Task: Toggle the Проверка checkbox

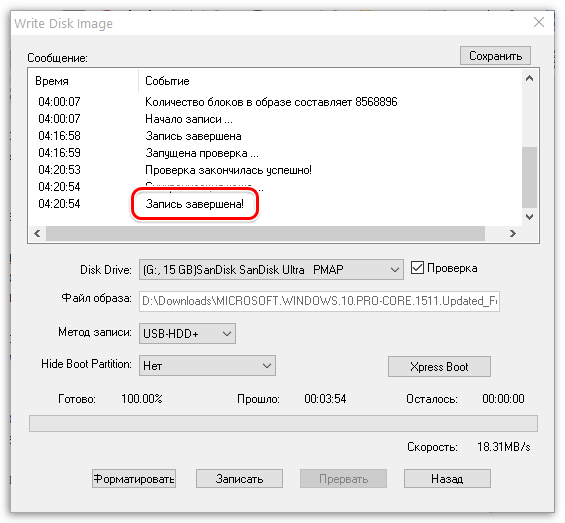Action: tap(417, 268)
